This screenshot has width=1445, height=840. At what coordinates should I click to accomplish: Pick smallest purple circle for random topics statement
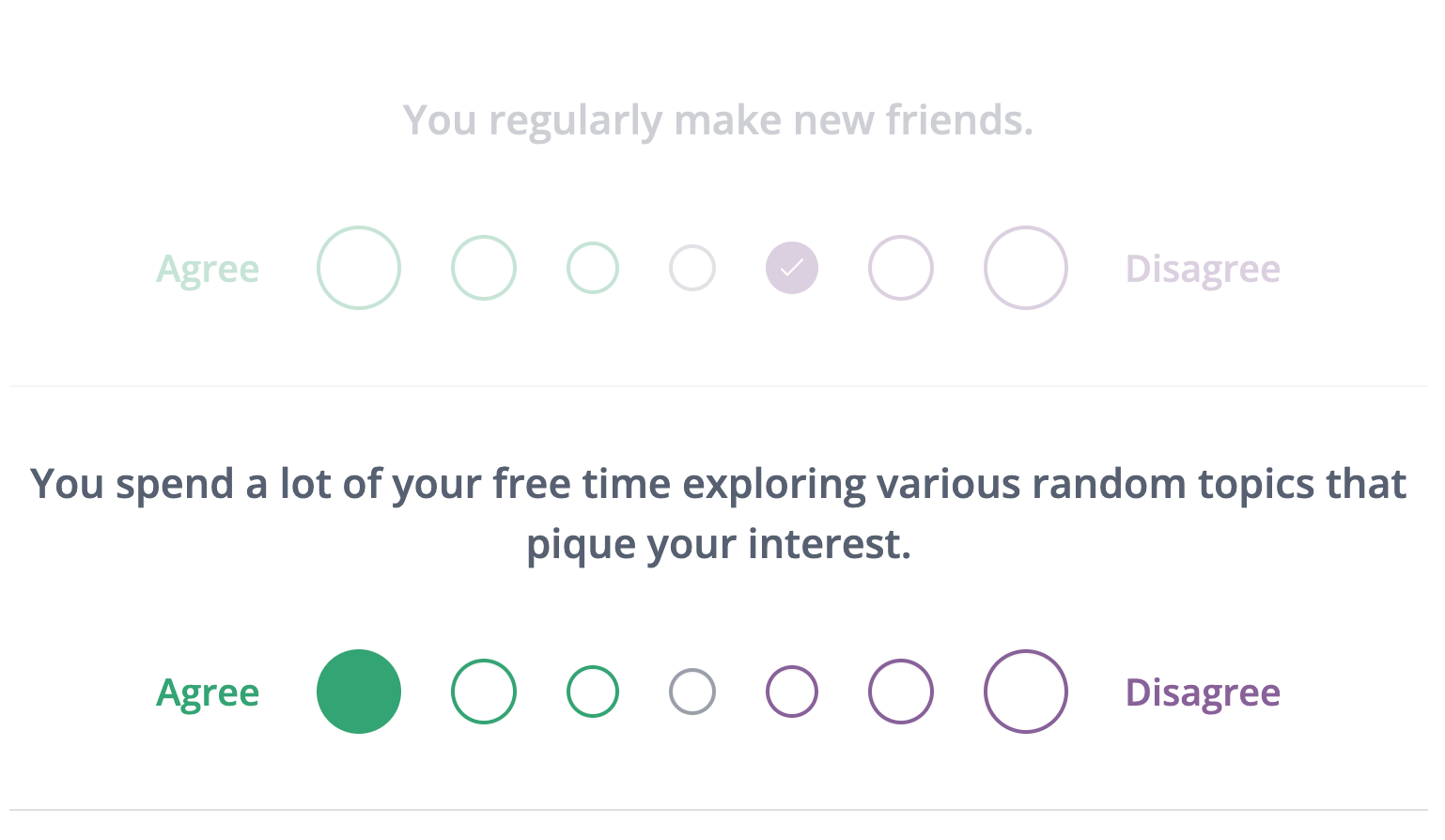click(x=792, y=692)
